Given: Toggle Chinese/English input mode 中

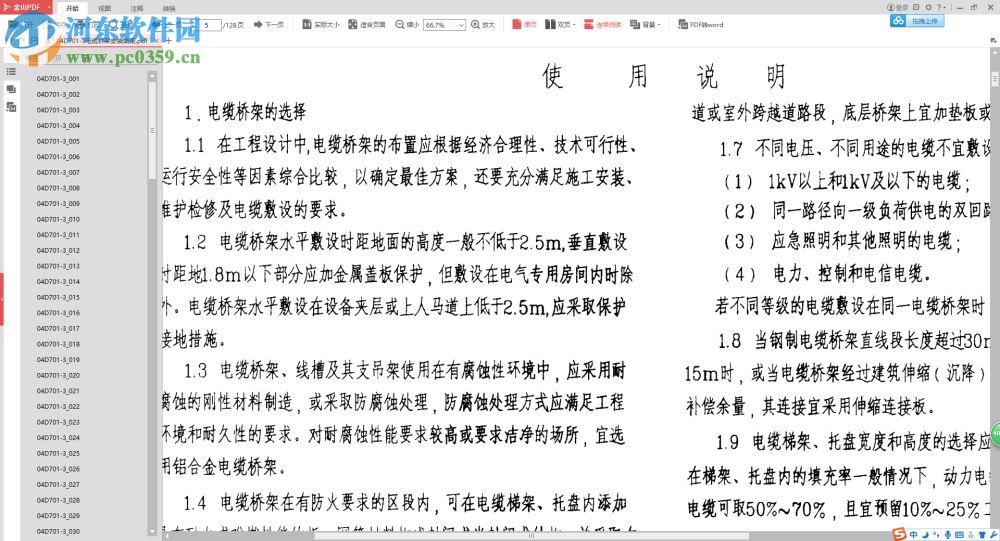Looking at the screenshot, I should click(x=913, y=535).
